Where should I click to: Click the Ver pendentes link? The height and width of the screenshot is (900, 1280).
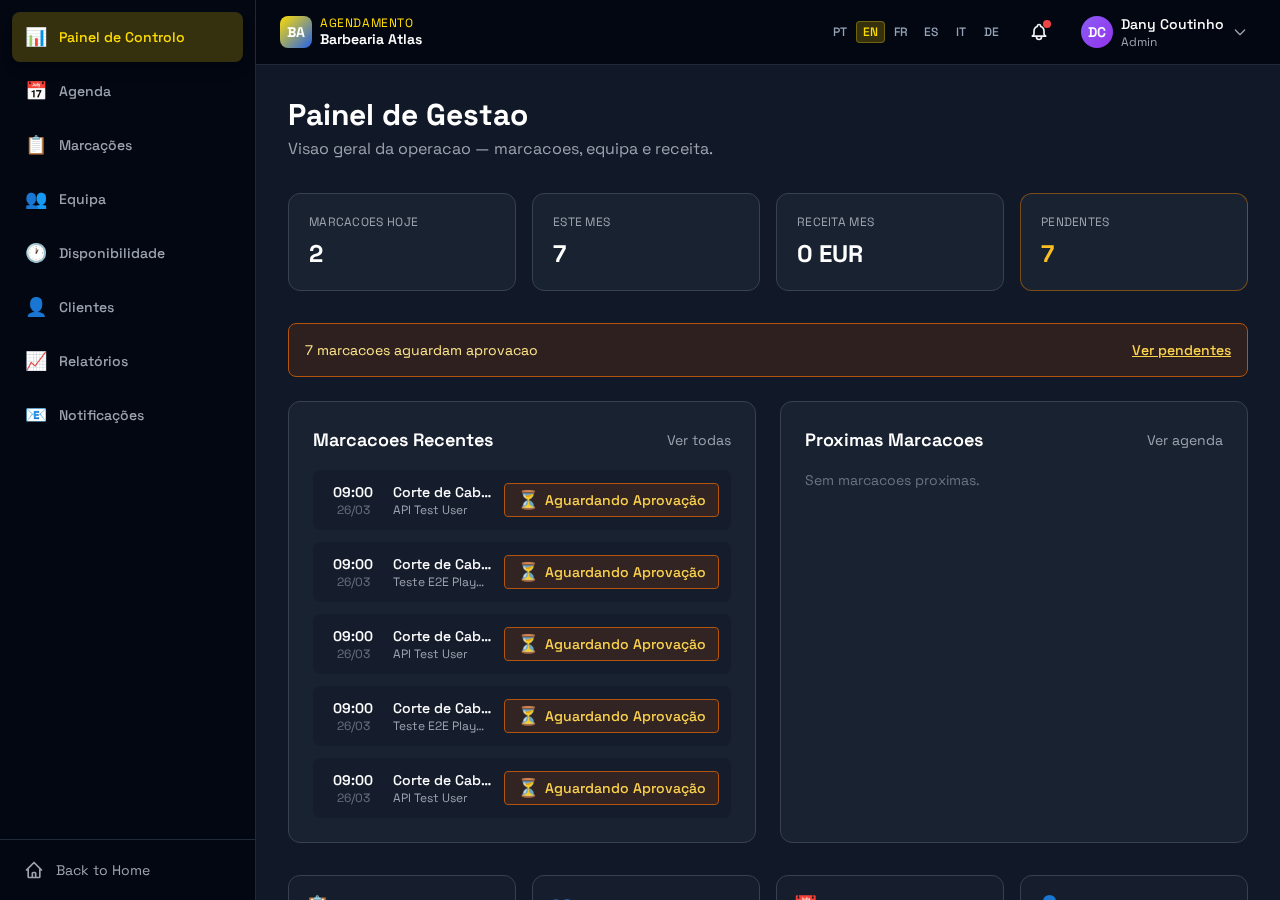1181,350
